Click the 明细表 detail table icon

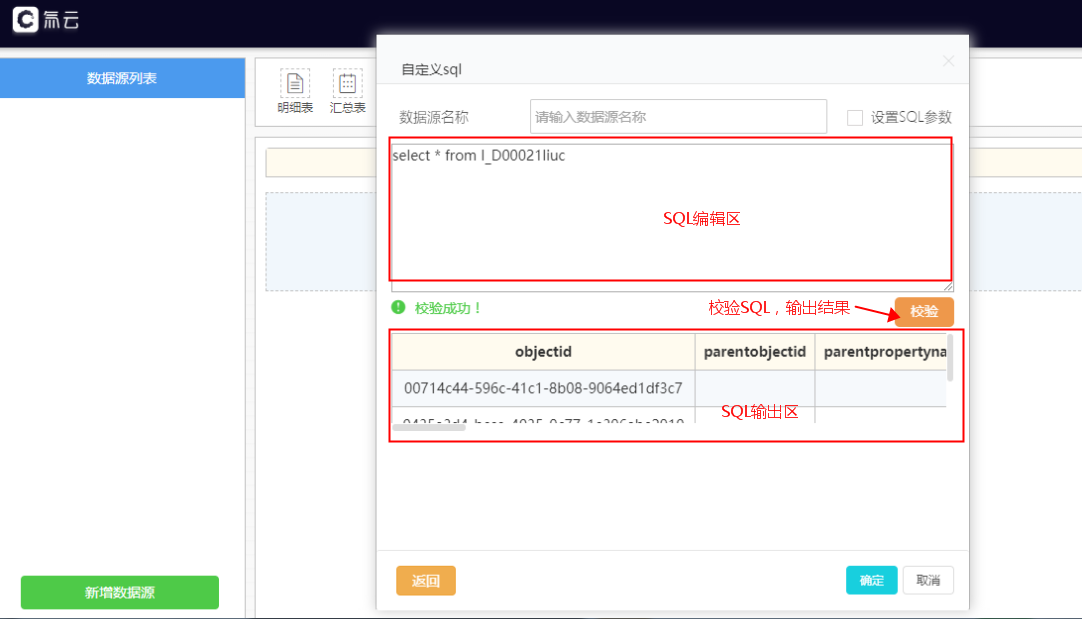[295, 84]
